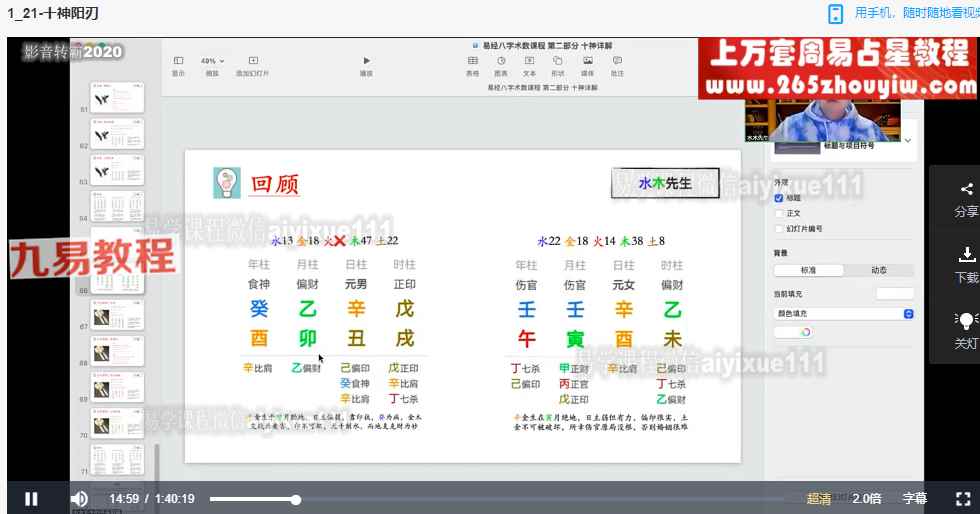The image size is (980, 514).
Task: Select slide thumbnail 67
Action: click(117, 315)
